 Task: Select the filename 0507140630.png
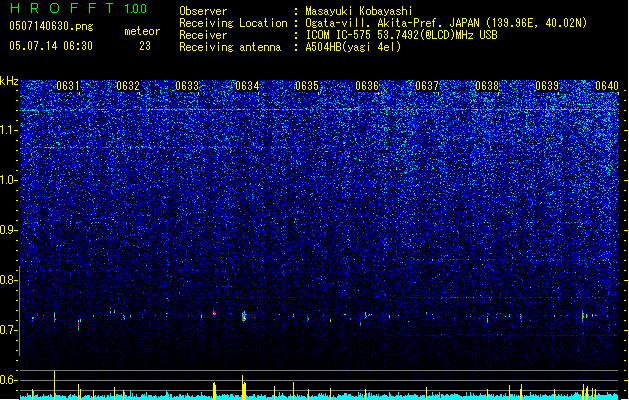51,27
